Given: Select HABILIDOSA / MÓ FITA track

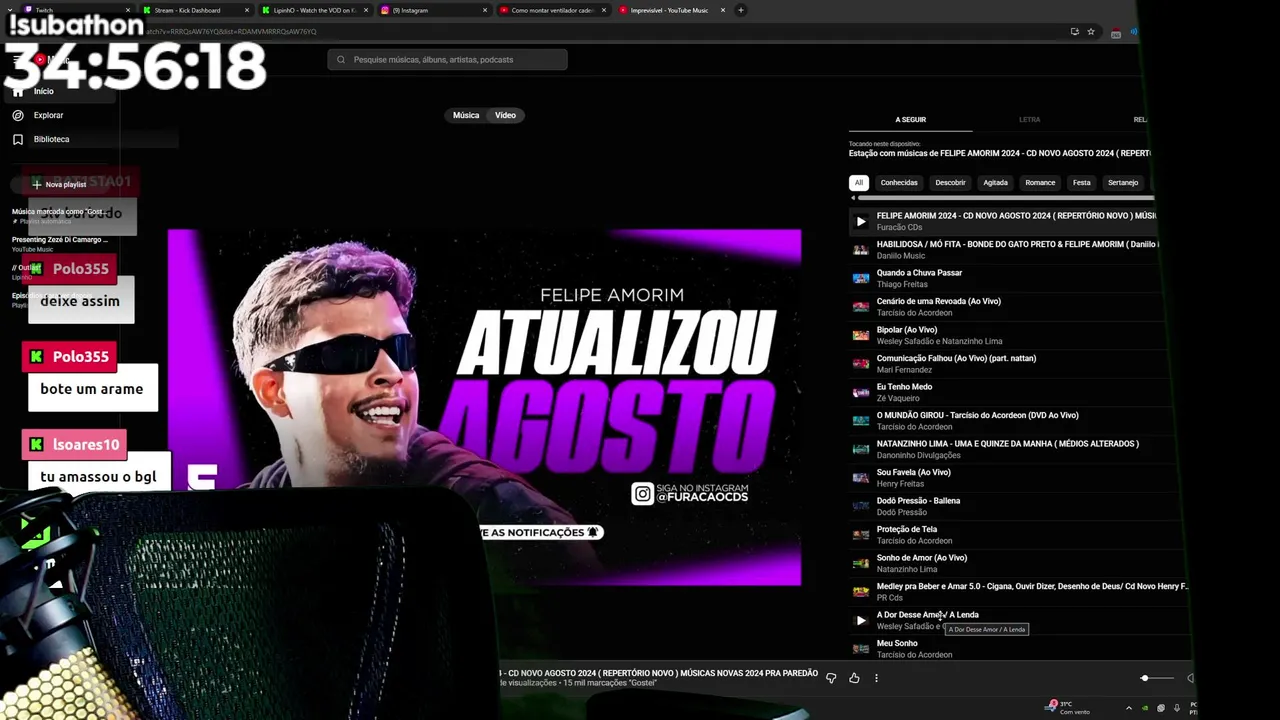Looking at the screenshot, I should (1018, 244).
